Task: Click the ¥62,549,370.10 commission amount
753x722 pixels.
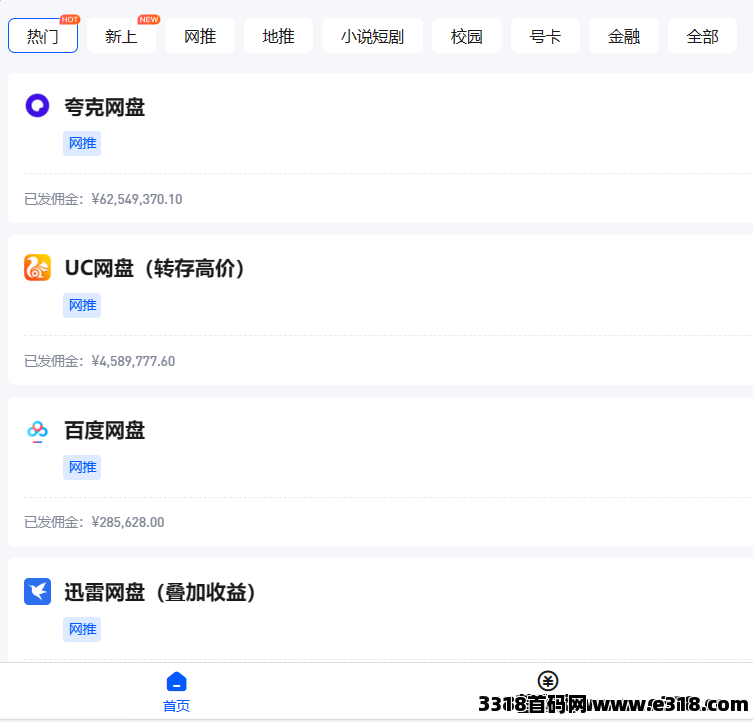Action: coord(137,199)
